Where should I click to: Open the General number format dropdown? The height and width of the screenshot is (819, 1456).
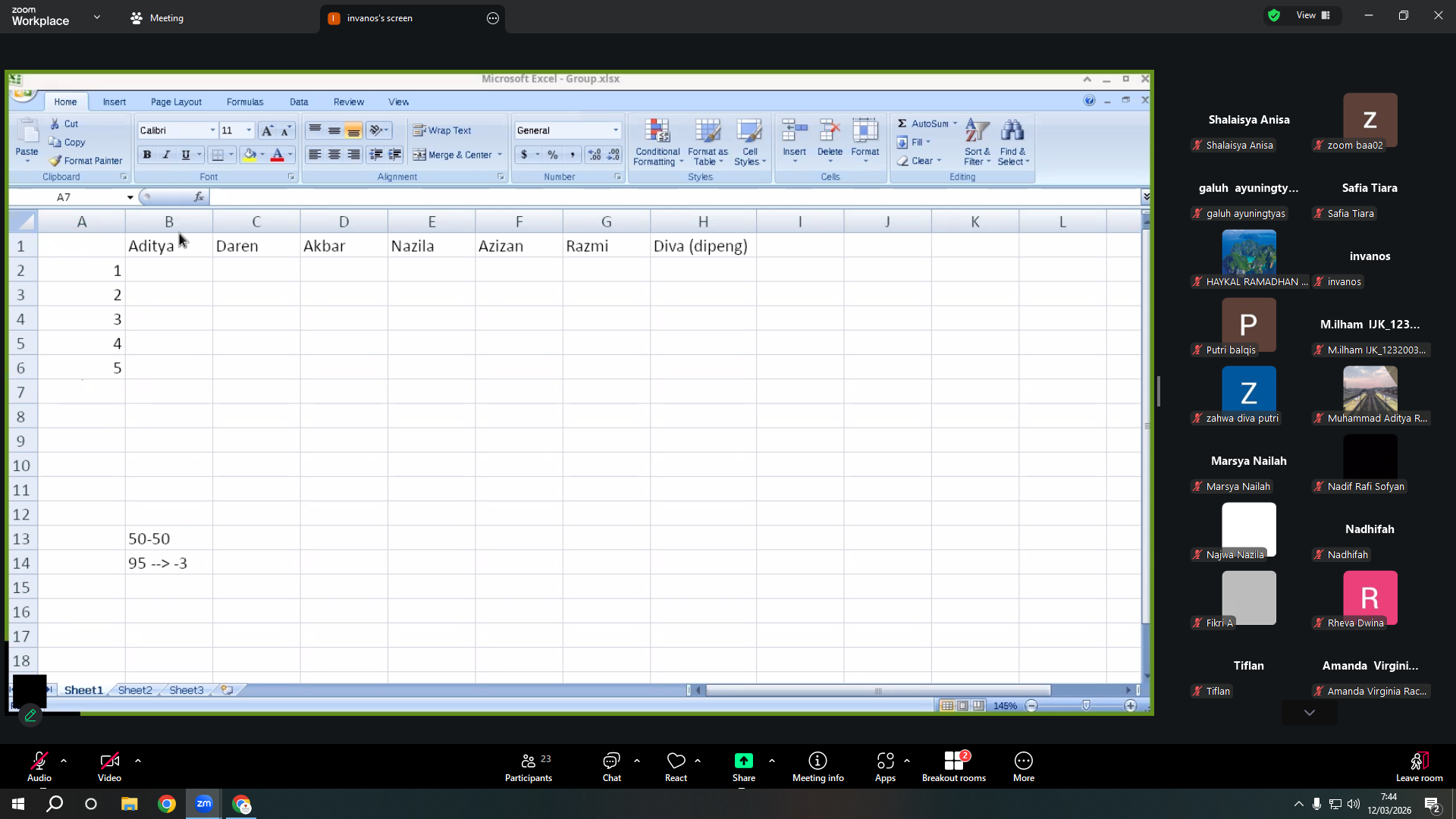click(x=616, y=130)
